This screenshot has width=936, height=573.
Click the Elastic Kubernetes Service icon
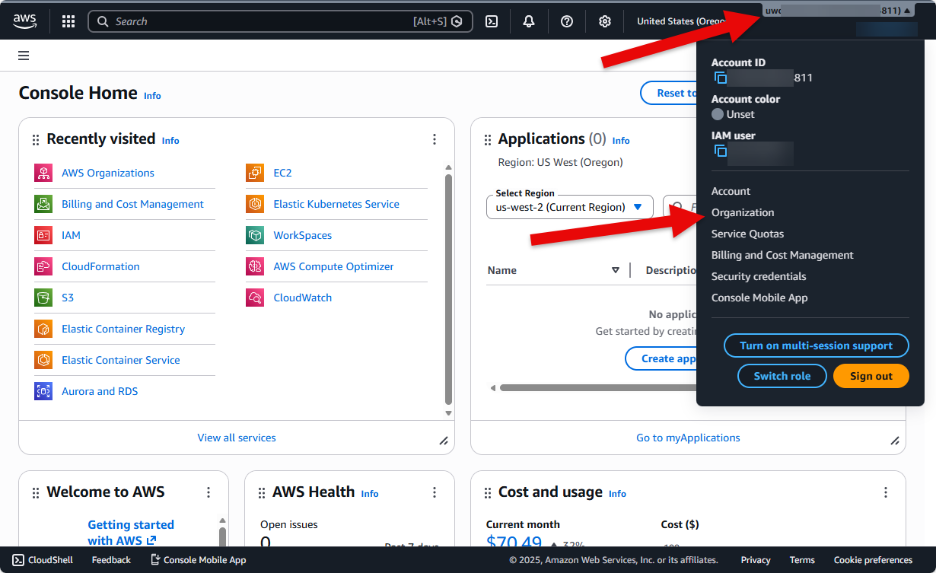(255, 204)
